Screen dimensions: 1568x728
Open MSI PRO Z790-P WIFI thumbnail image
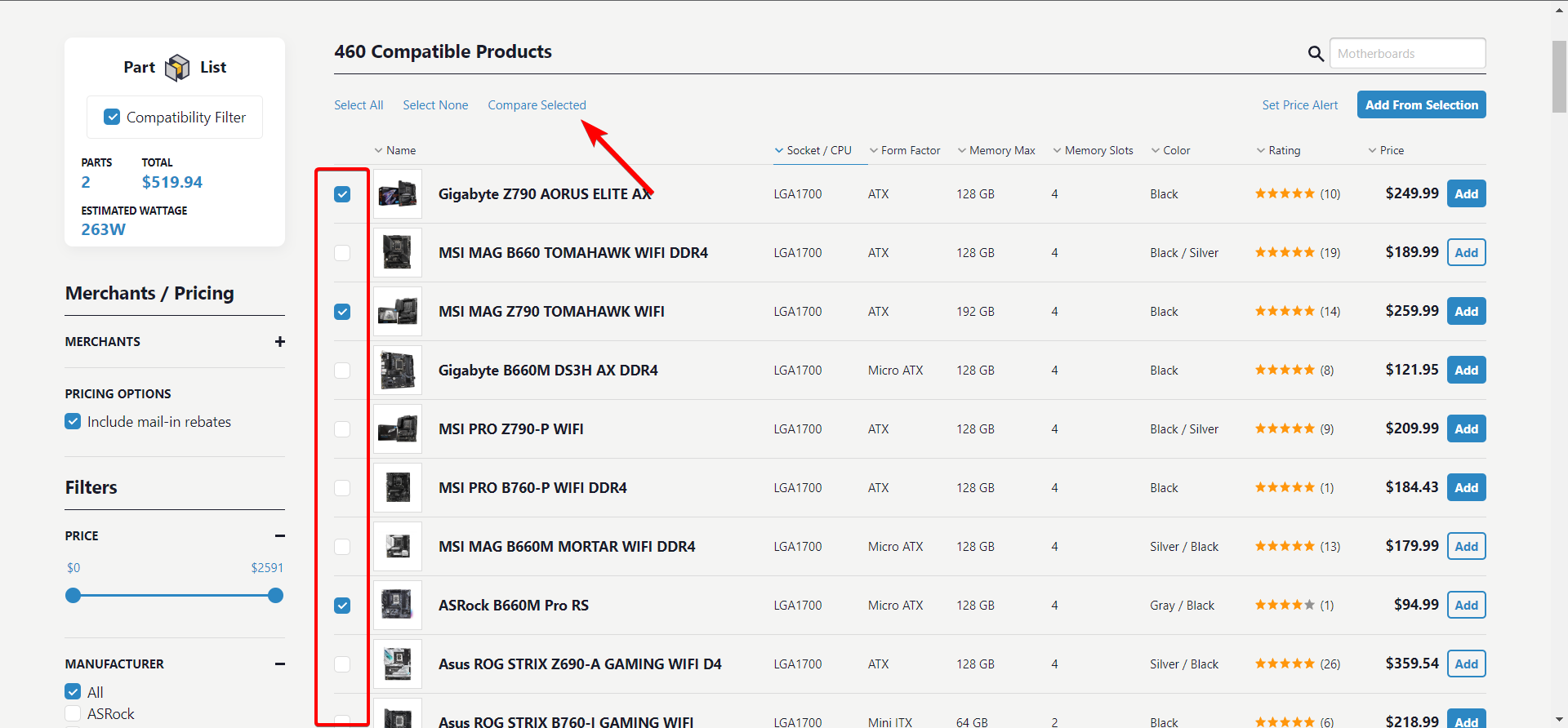(398, 429)
